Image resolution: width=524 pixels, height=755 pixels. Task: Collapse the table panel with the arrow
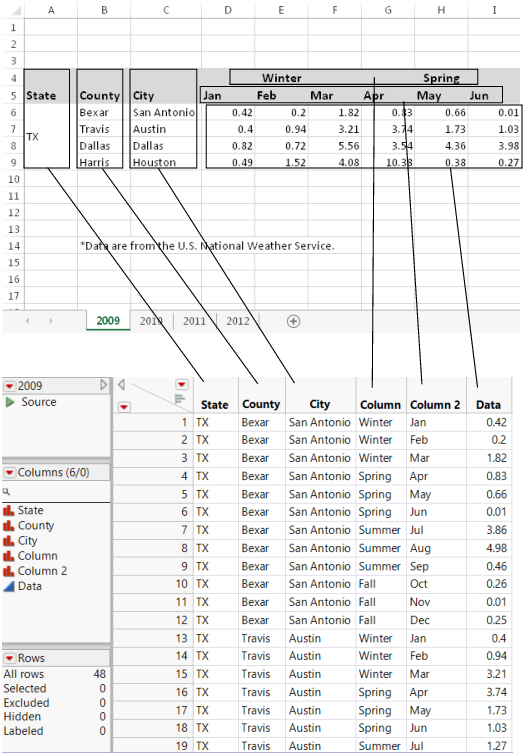point(104,385)
